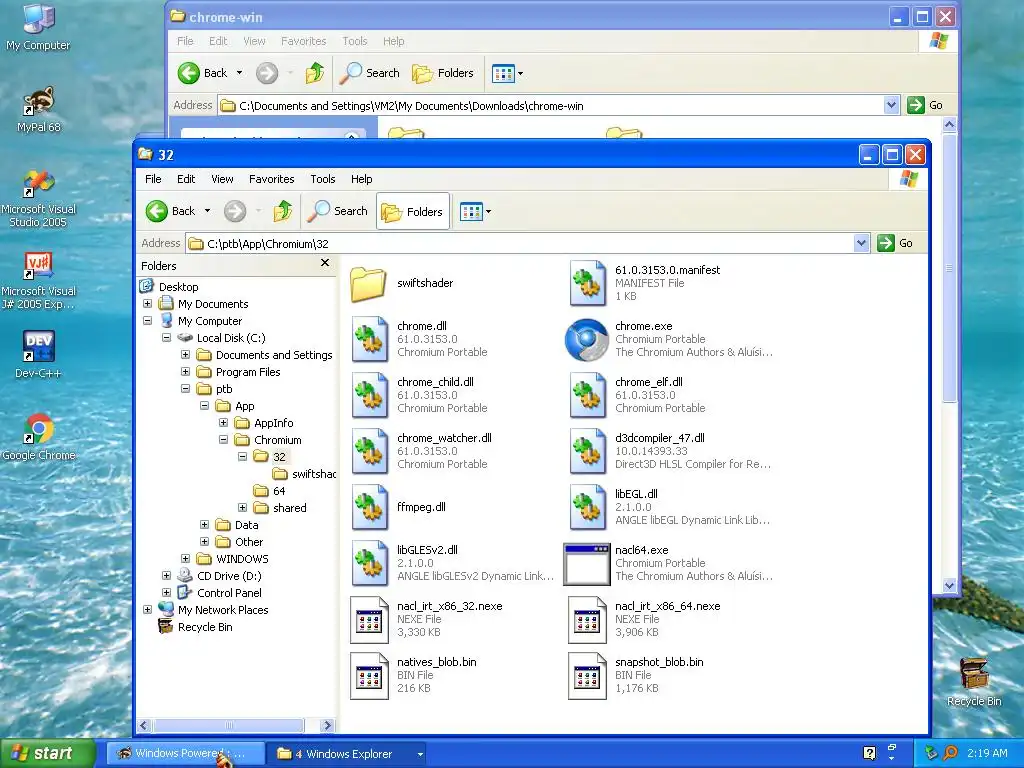Select the 61.0.3153.0.manifest file icon

[587, 283]
